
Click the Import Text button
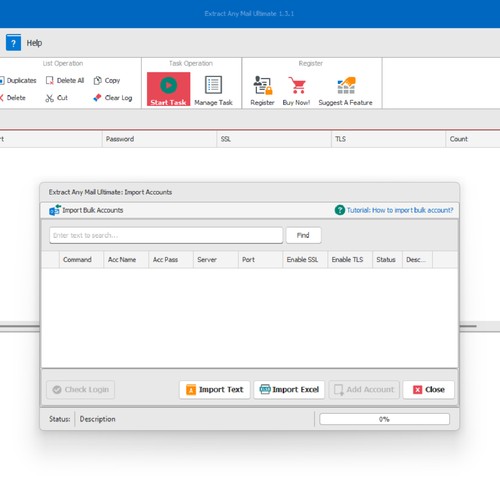point(215,390)
